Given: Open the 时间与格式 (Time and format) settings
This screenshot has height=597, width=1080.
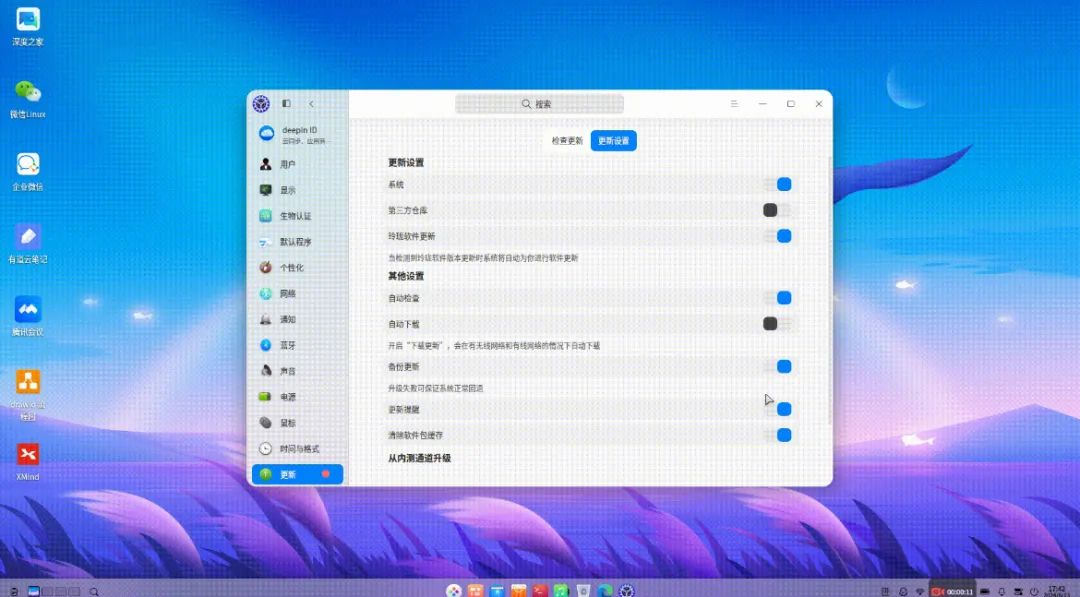Looking at the screenshot, I should 298,448.
